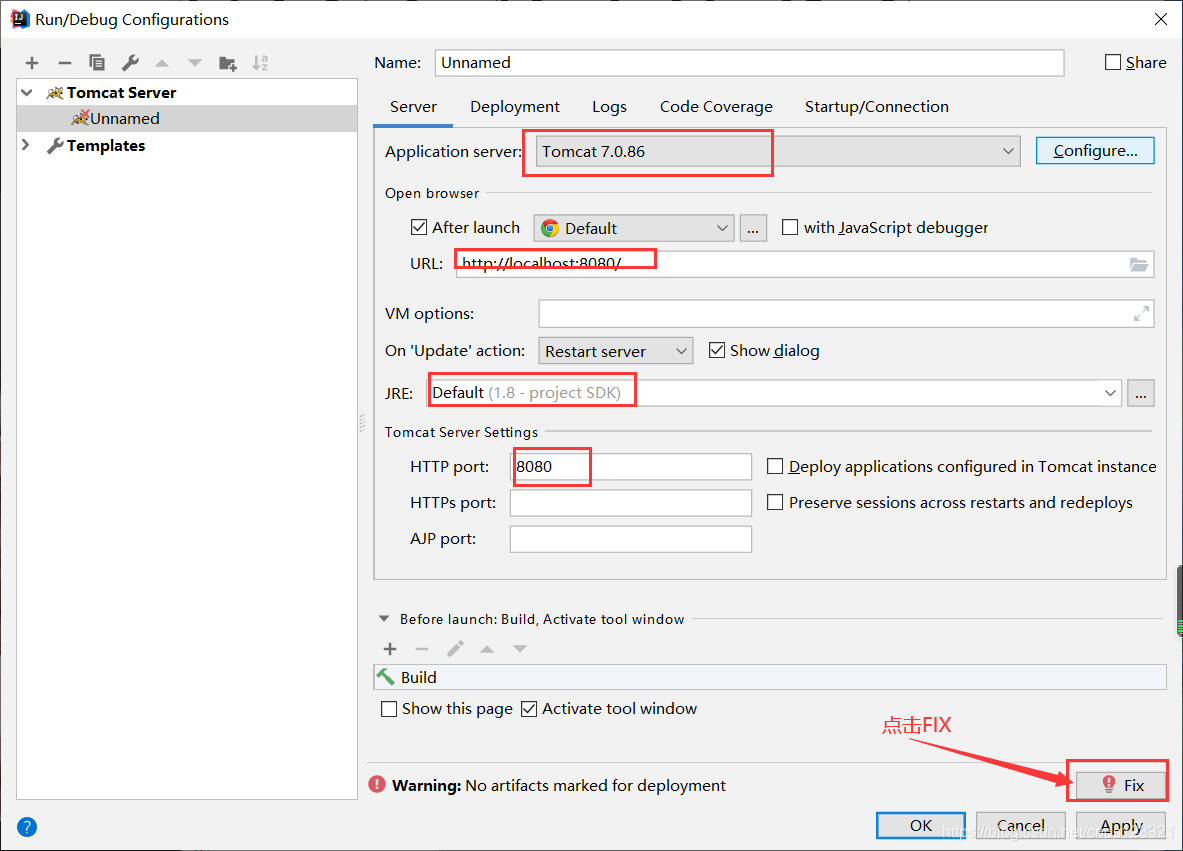Click Apply button
This screenshot has height=851, width=1183.
pyautogui.click(x=1121, y=825)
